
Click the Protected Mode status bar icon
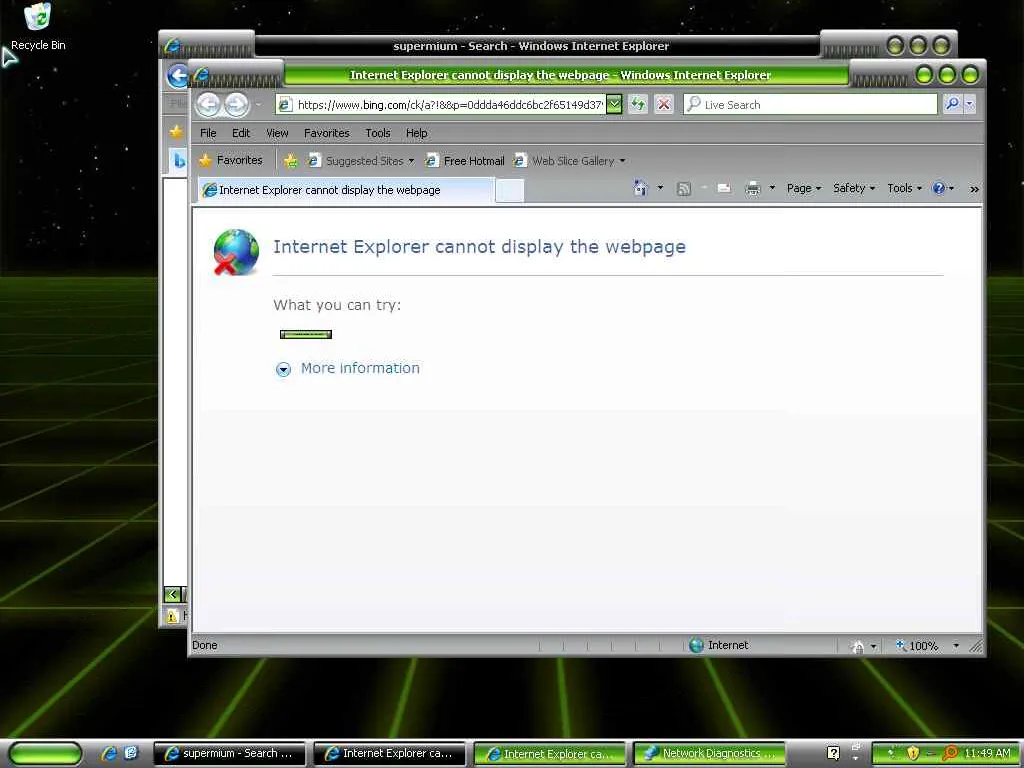(x=857, y=647)
